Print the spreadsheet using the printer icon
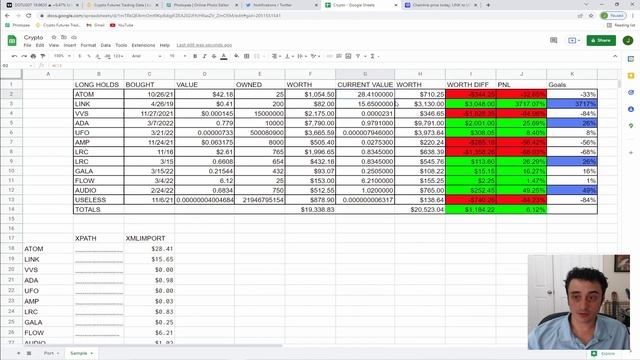 (33, 56)
